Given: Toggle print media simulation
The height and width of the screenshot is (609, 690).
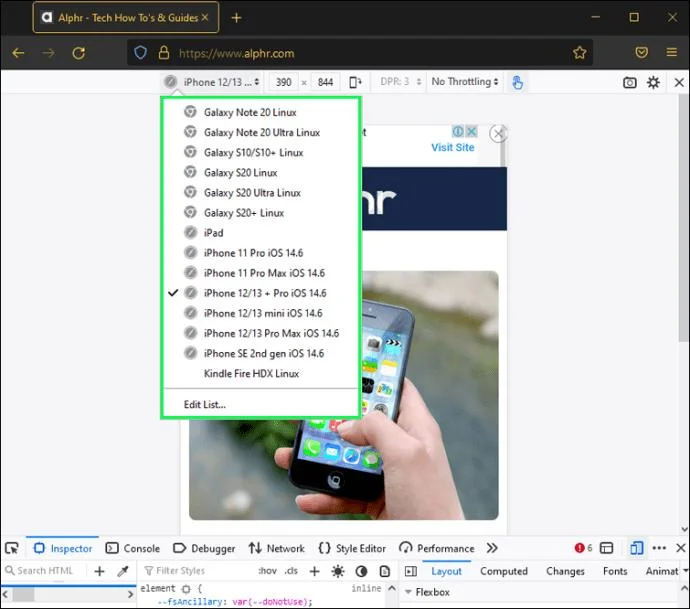Looking at the screenshot, I should pyautogui.click(x=385, y=571).
